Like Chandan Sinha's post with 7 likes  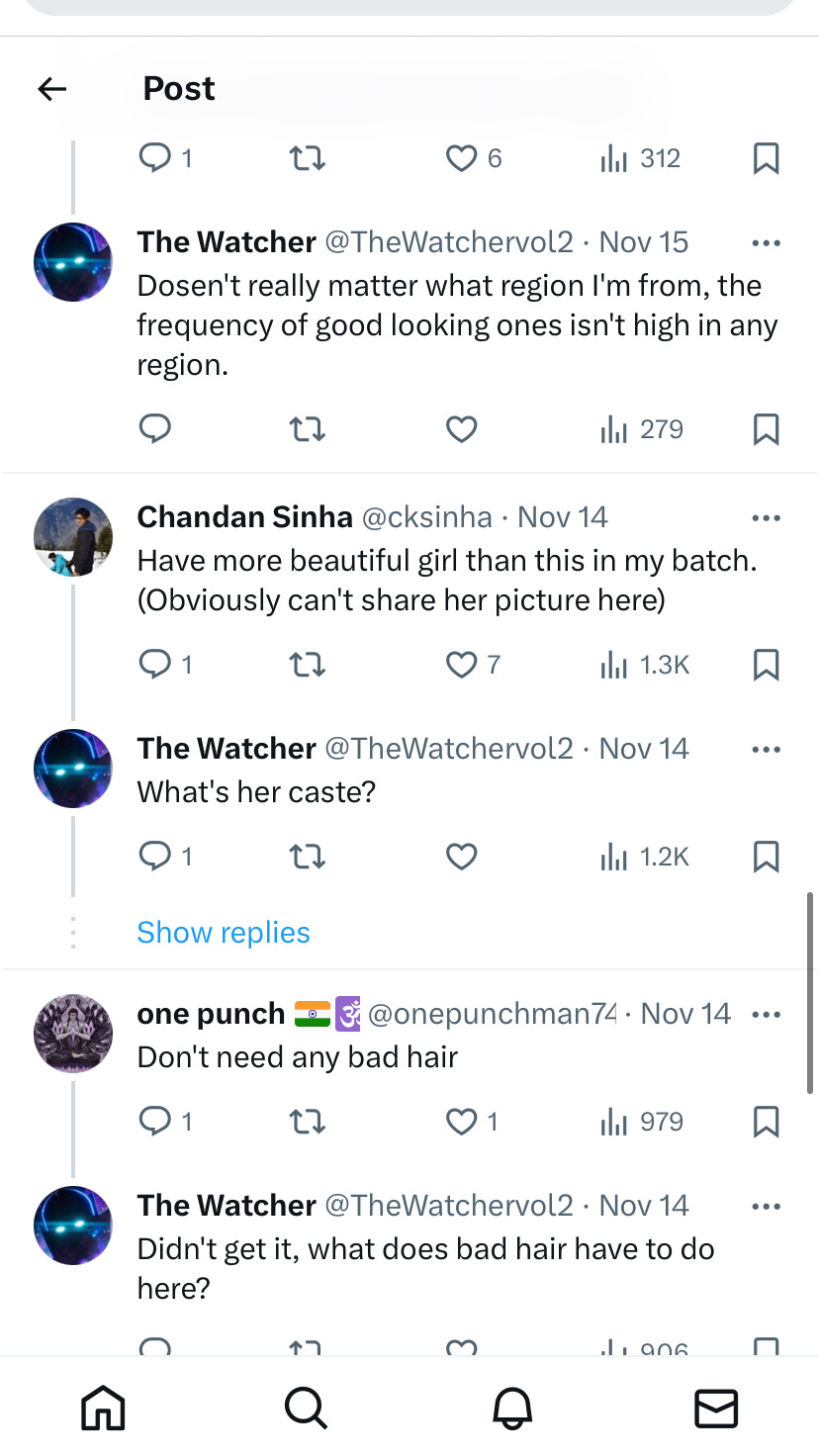(461, 665)
